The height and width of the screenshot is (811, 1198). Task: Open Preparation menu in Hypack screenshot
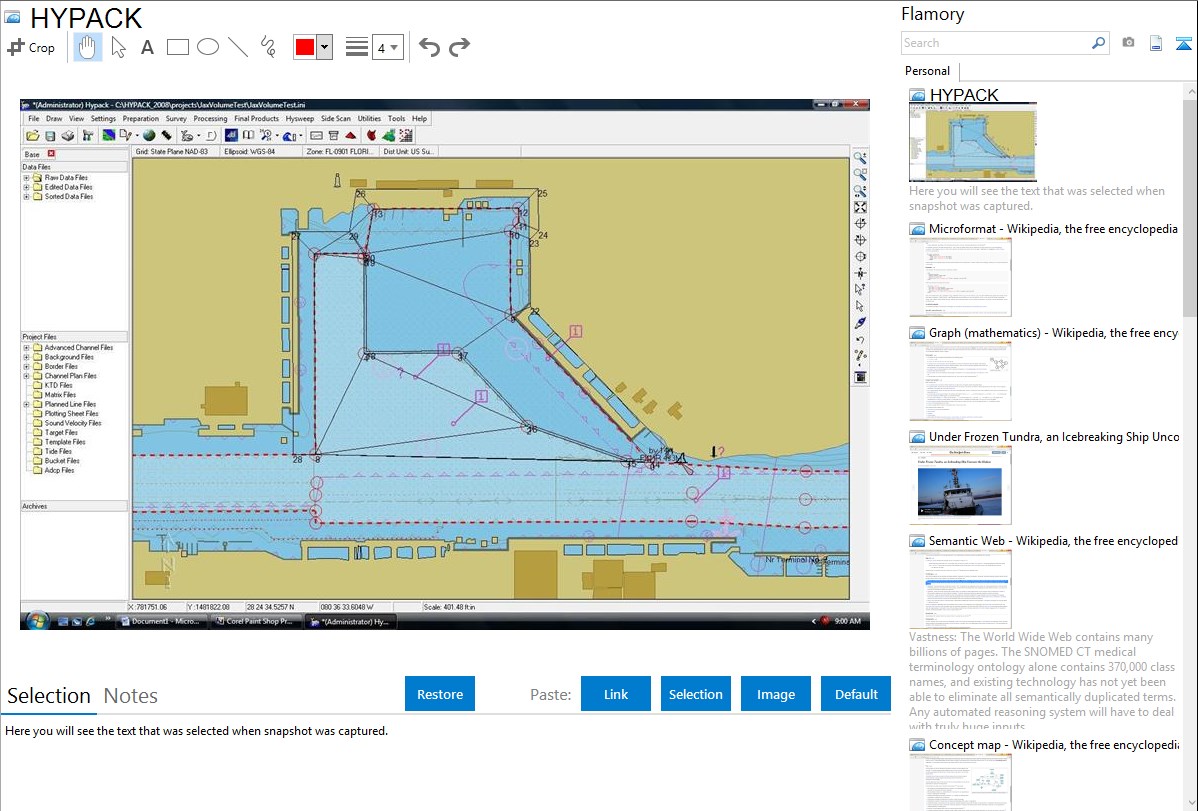pos(141,118)
